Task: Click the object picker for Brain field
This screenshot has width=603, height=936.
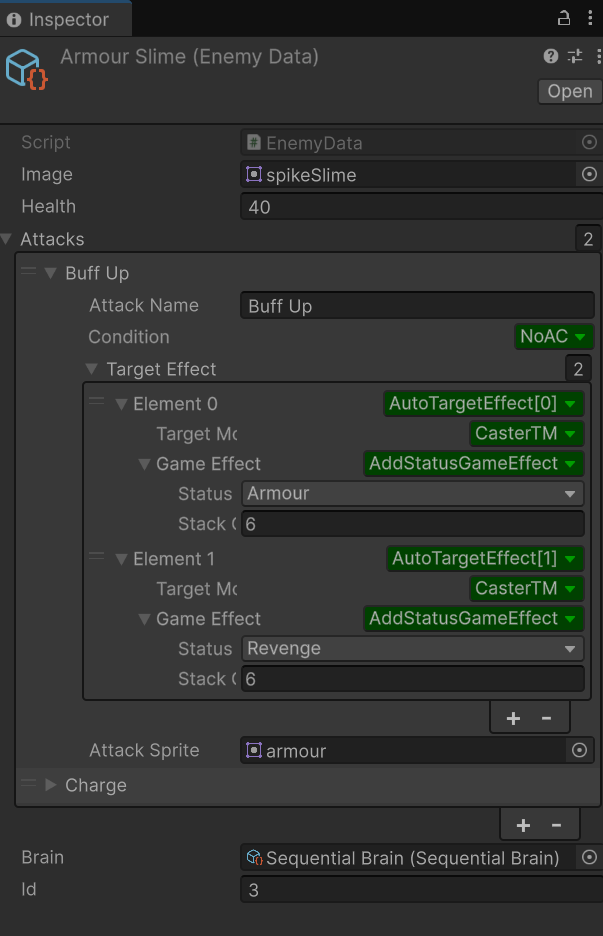Action: pyautogui.click(x=589, y=857)
